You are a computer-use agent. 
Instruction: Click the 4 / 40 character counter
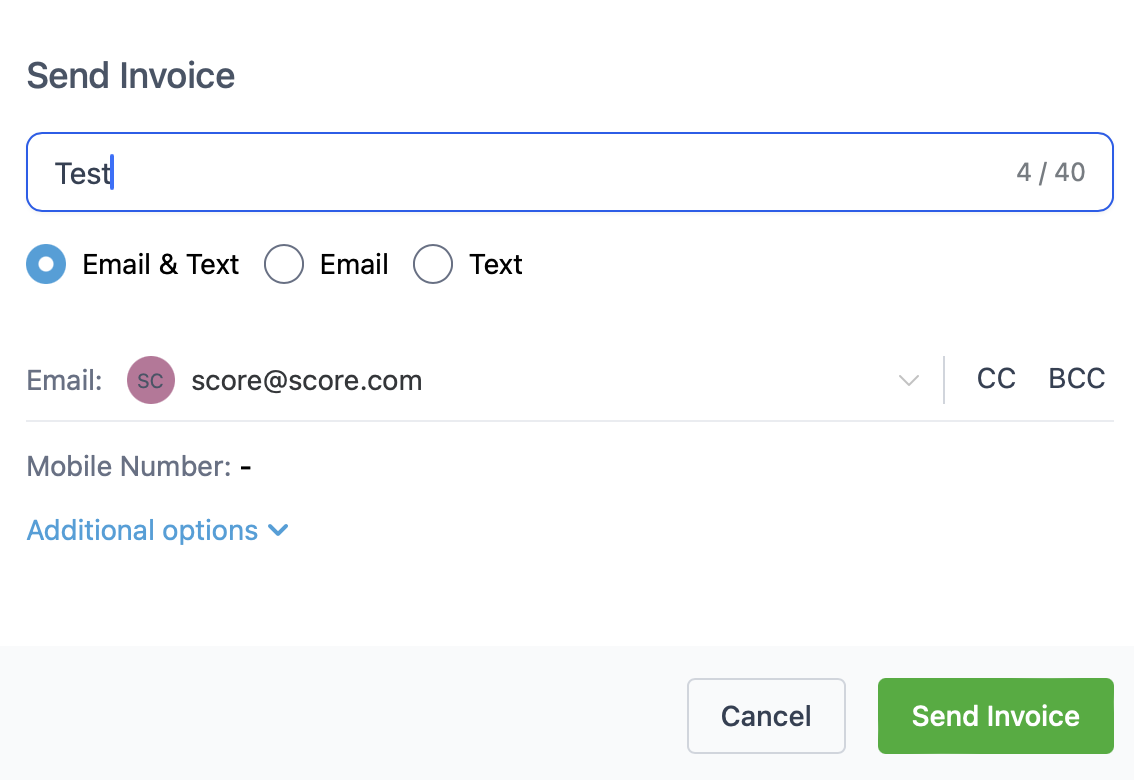click(x=1050, y=173)
